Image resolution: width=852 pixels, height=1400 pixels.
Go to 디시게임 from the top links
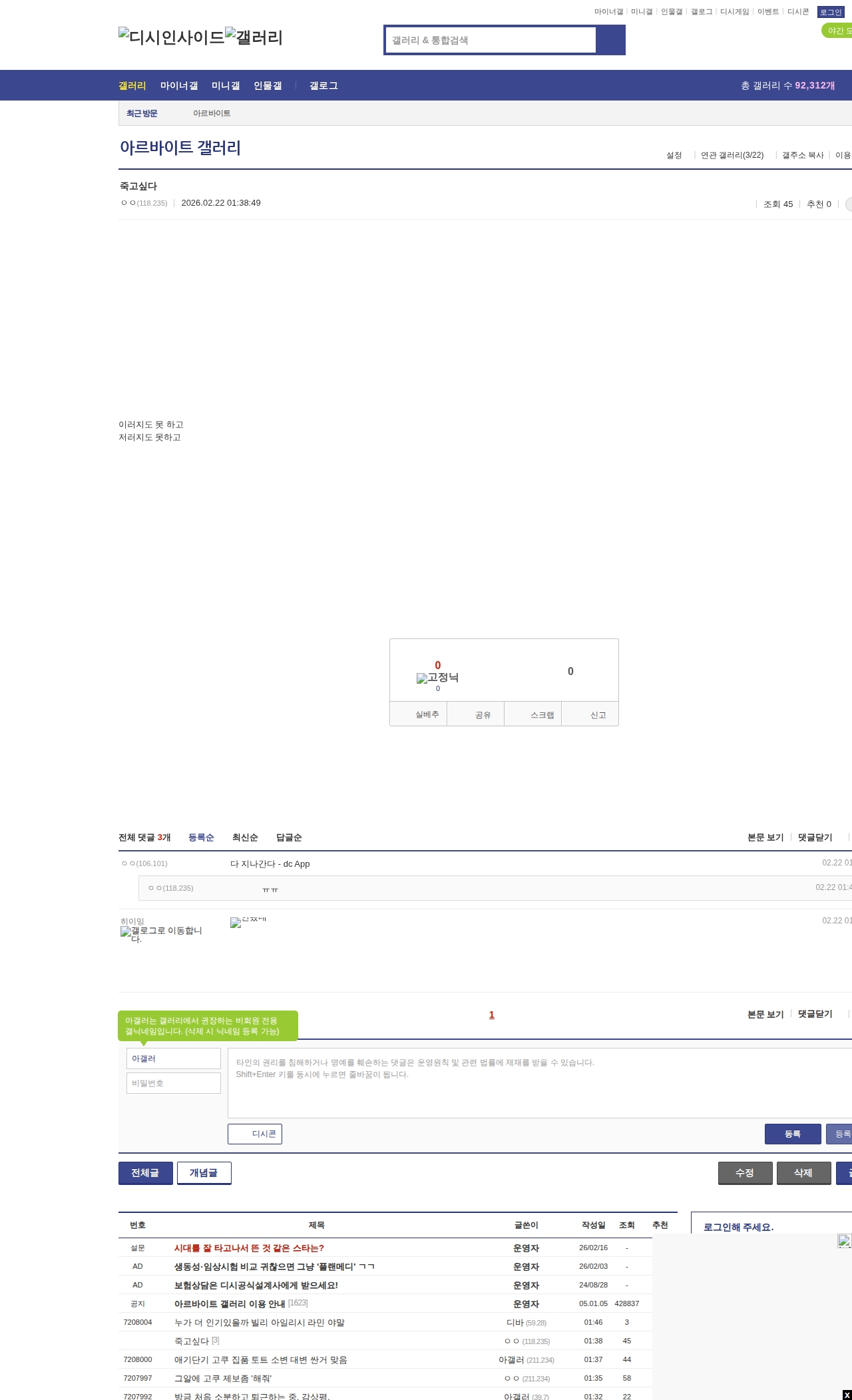click(734, 12)
